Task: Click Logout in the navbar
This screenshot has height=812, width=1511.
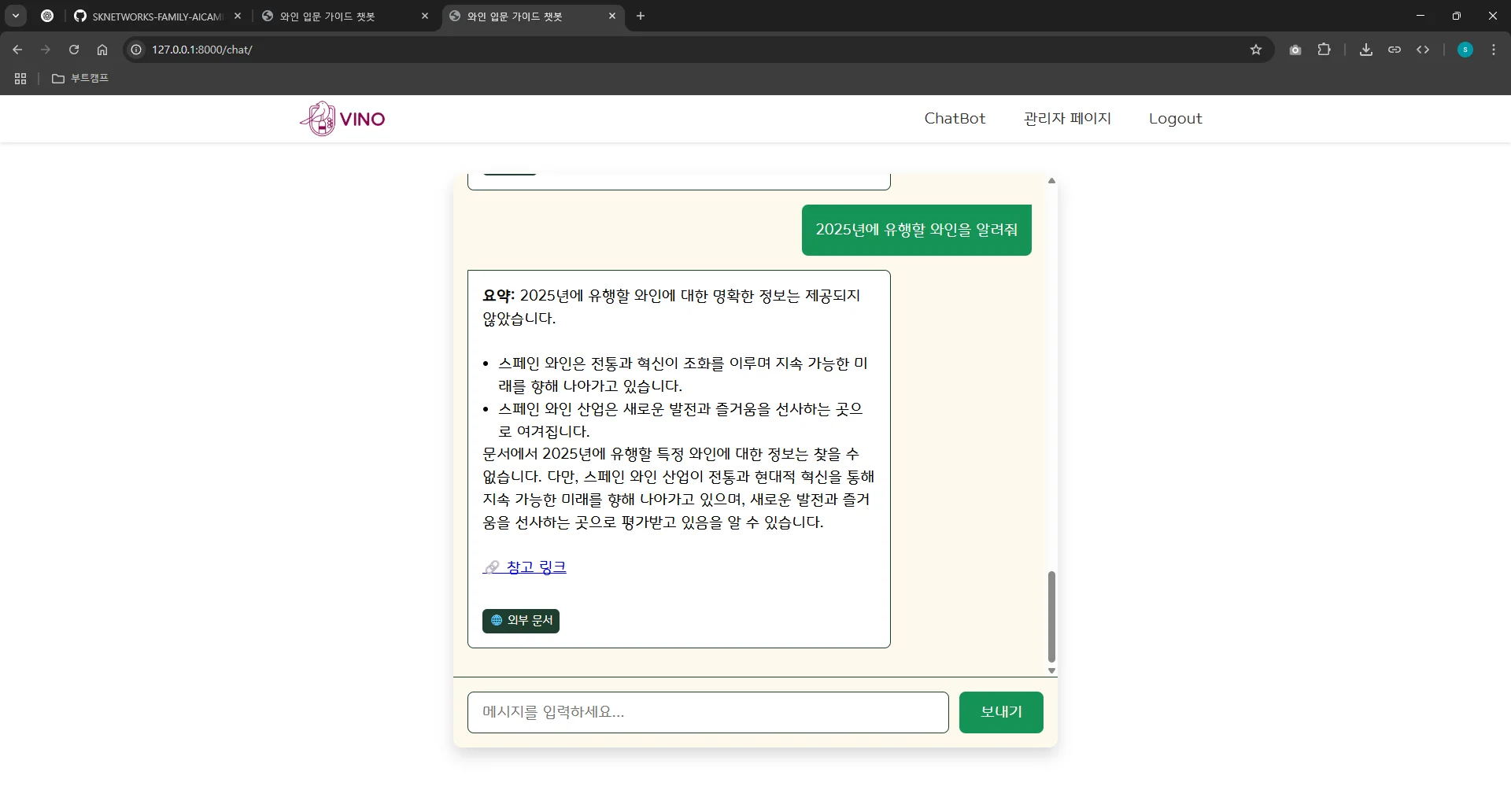Action: pos(1175,119)
